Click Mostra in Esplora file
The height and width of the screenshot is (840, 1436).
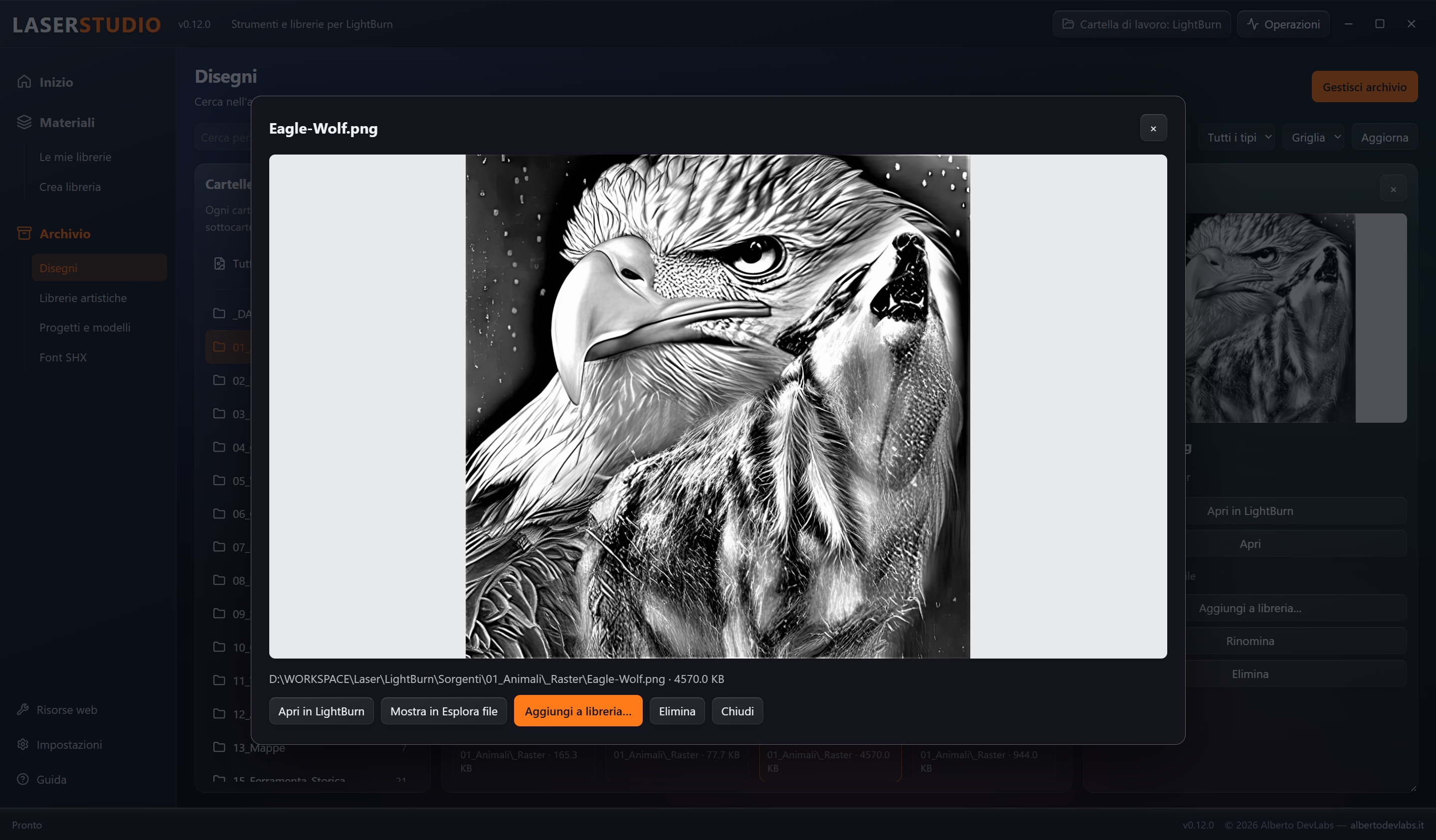tap(444, 711)
